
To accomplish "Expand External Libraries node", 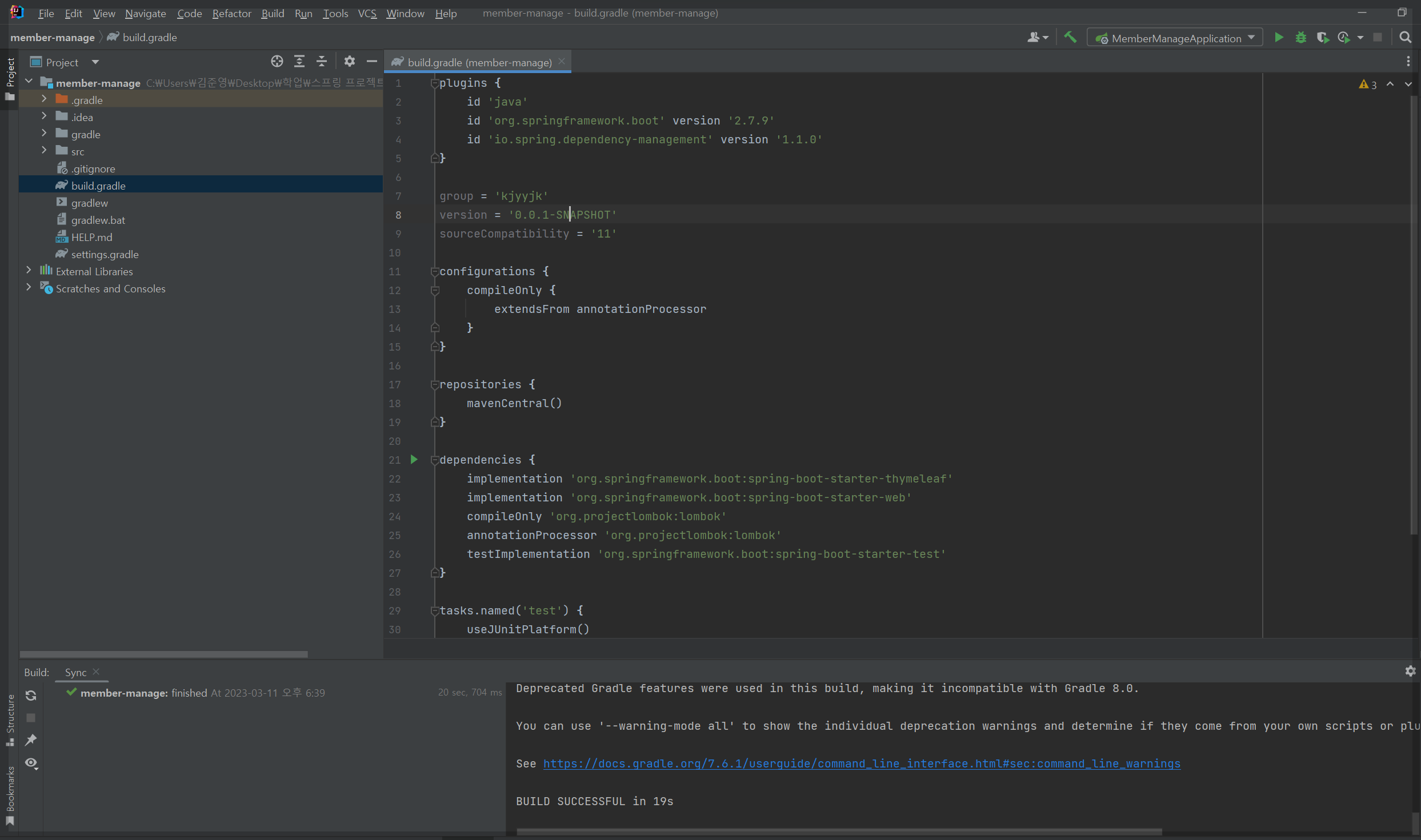I will [x=29, y=271].
